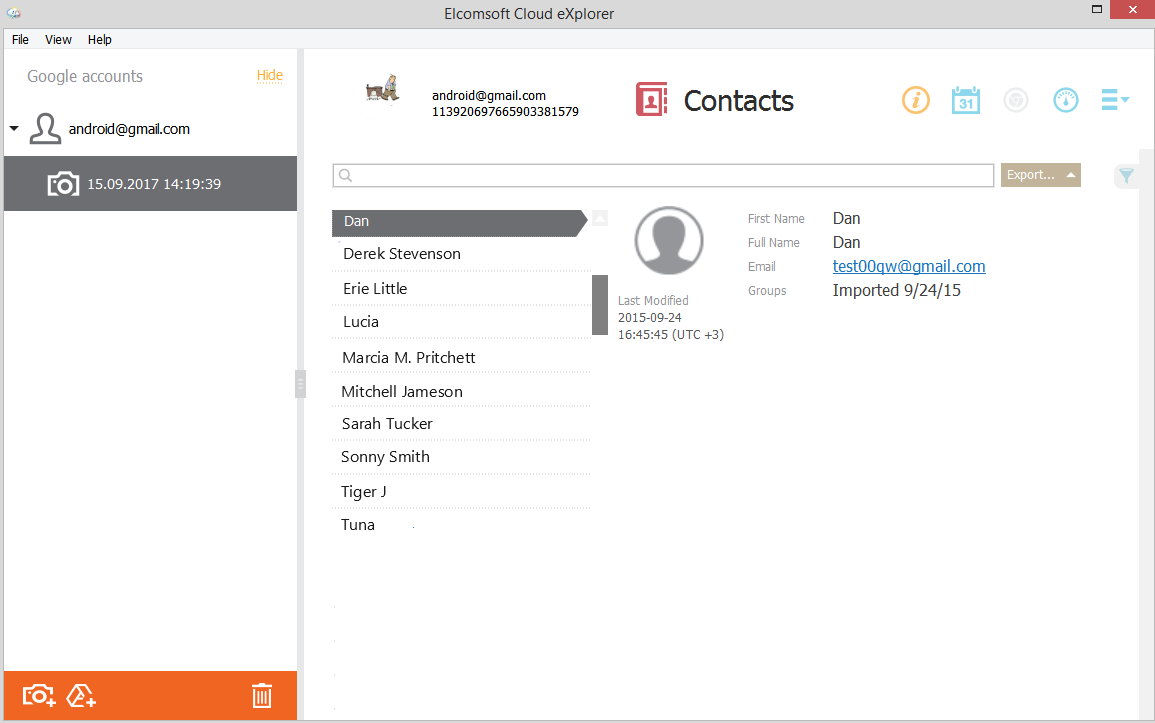Click the Google Drive add icon
Screen dimensions: 1155x723
pos(81,696)
